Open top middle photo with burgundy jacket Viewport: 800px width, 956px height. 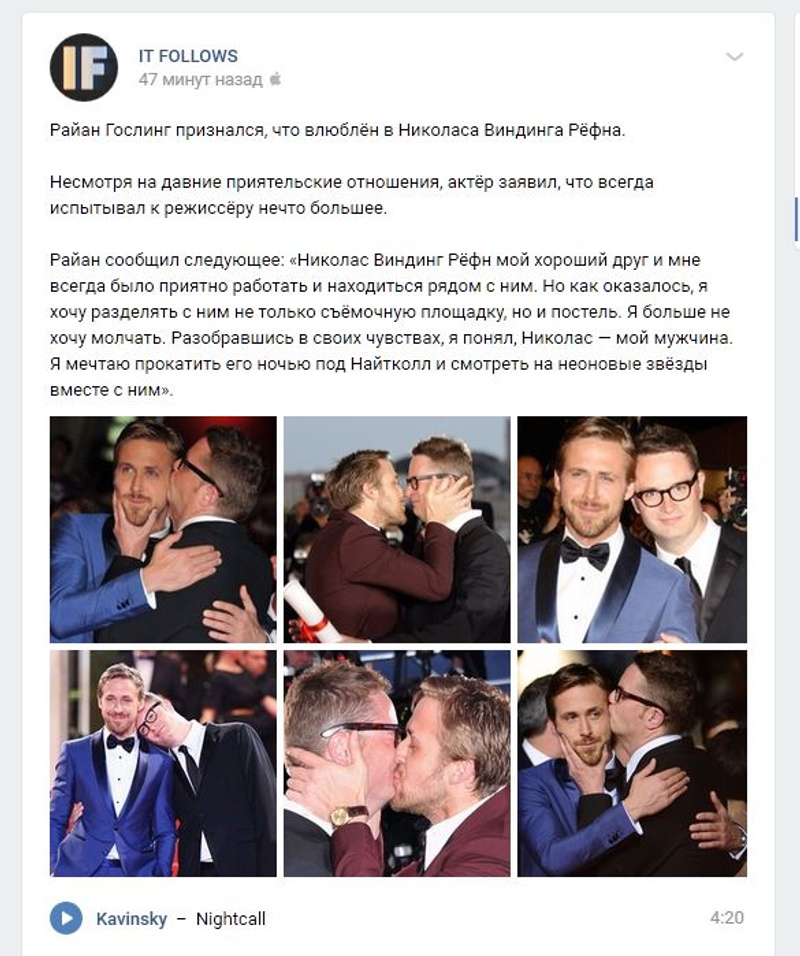click(397, 529)
